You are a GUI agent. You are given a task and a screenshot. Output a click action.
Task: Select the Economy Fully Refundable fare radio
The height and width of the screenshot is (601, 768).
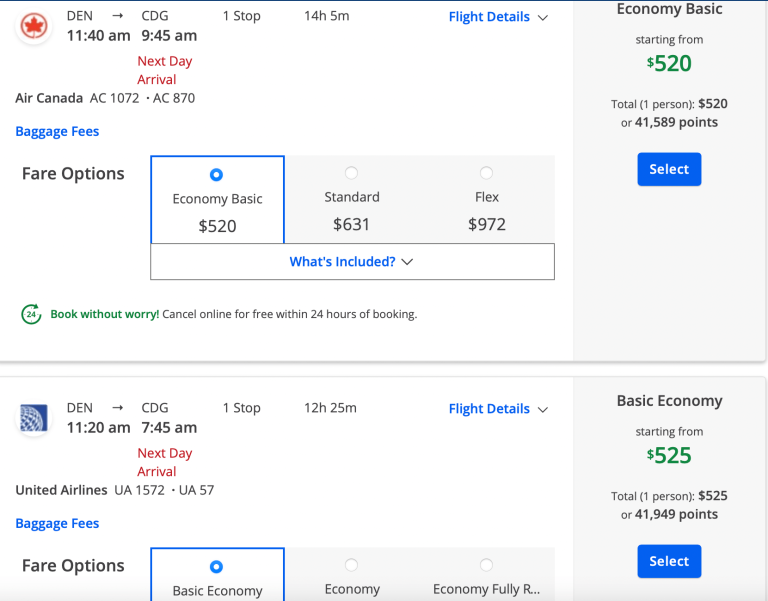click(486, 565)
